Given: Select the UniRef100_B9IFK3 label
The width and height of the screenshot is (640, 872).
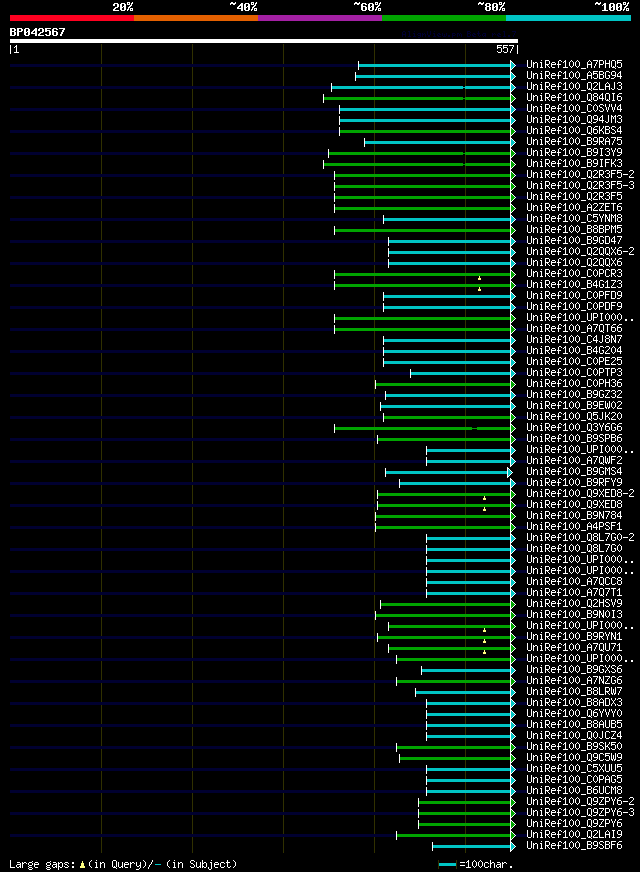Looking at the screenshot, I should coord(574,164).
